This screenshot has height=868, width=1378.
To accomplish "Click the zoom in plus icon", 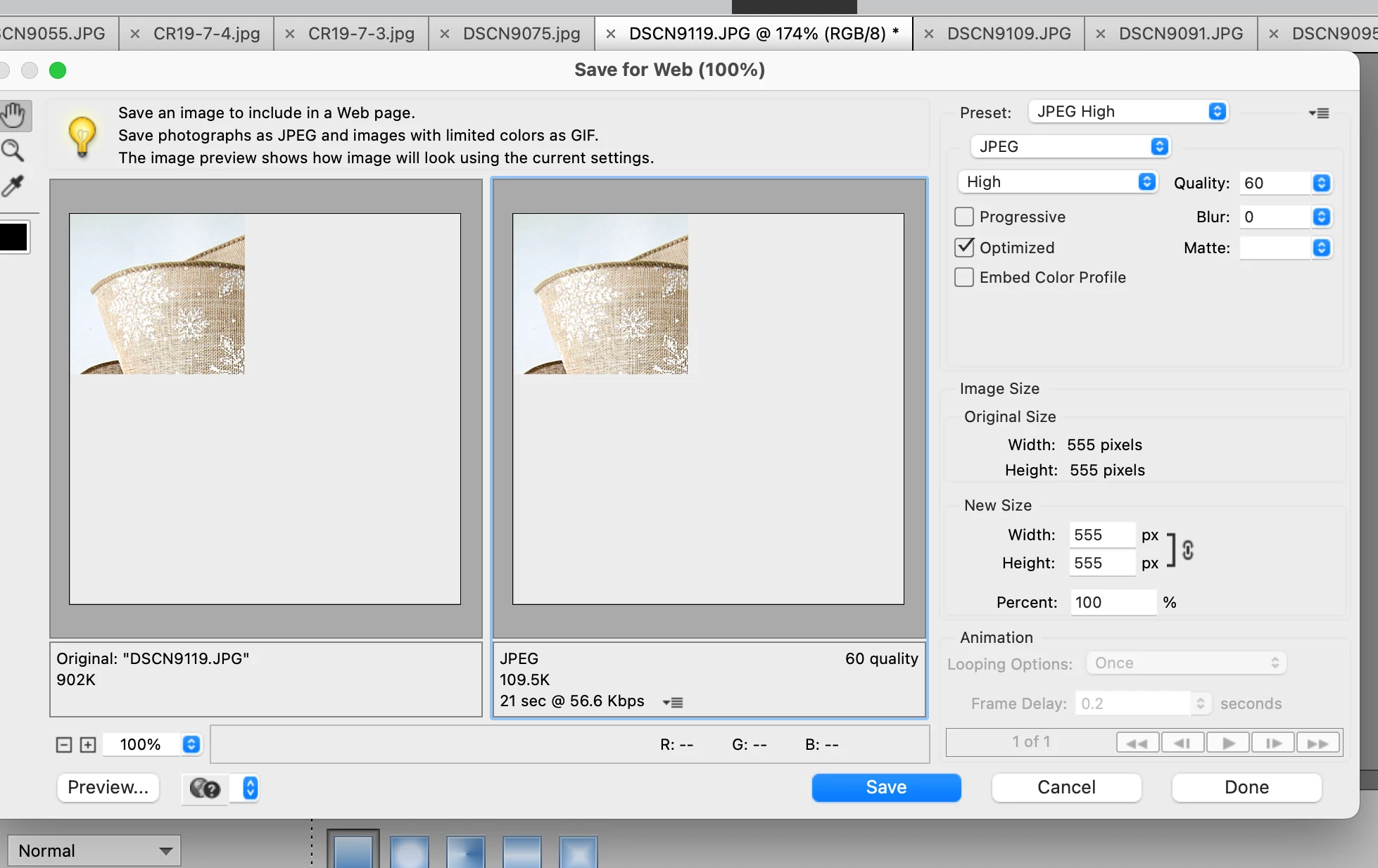I will point(88,745).
